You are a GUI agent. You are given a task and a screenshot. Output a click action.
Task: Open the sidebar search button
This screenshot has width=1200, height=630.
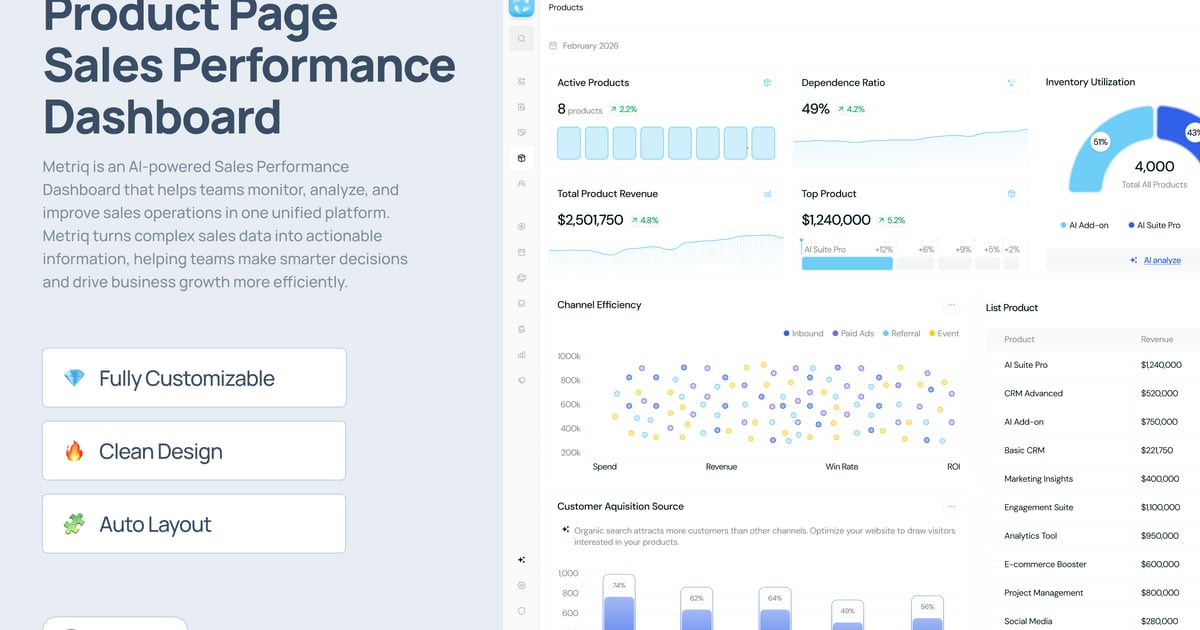(521, 39)
